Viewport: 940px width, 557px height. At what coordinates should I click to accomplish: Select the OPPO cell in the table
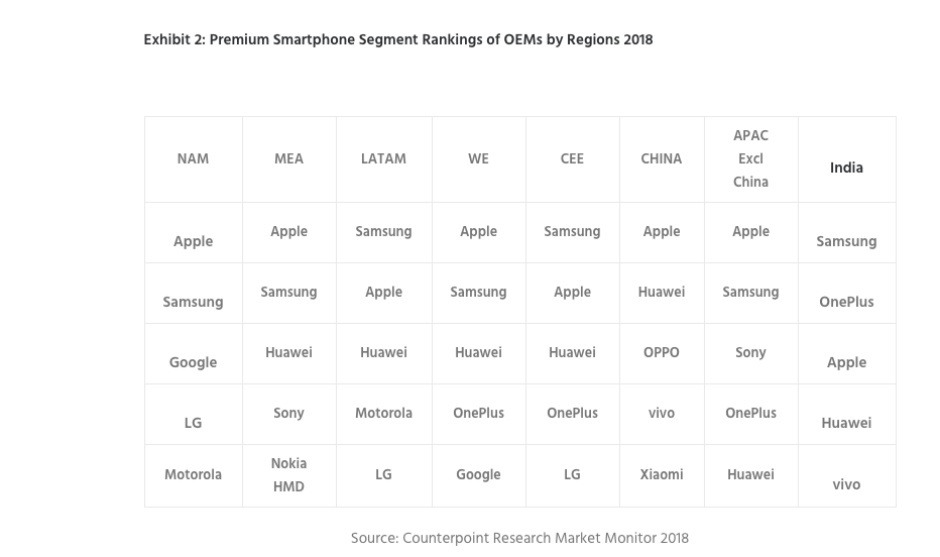point(661,353)
